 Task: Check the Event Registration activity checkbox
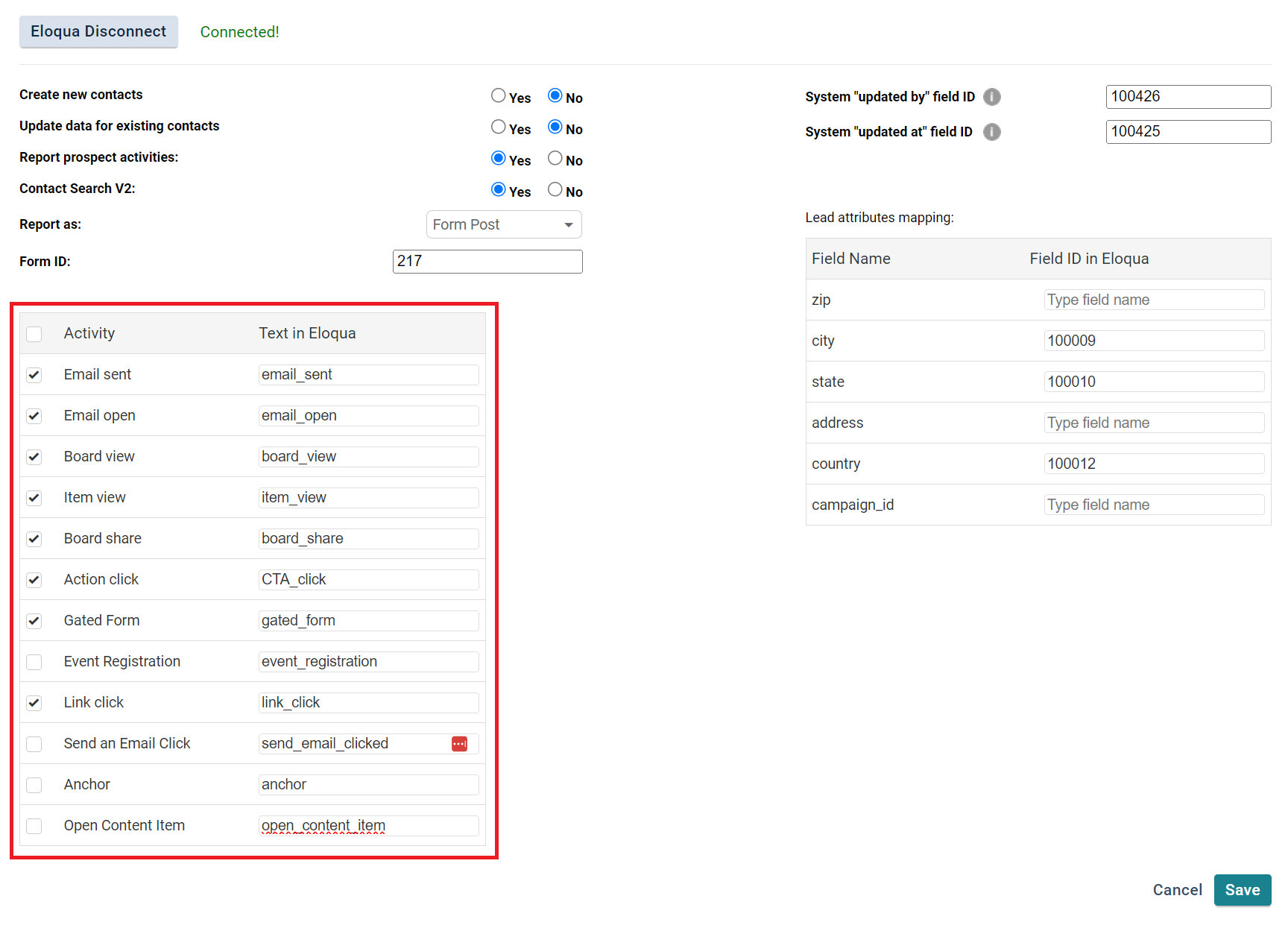pos(34,662)
